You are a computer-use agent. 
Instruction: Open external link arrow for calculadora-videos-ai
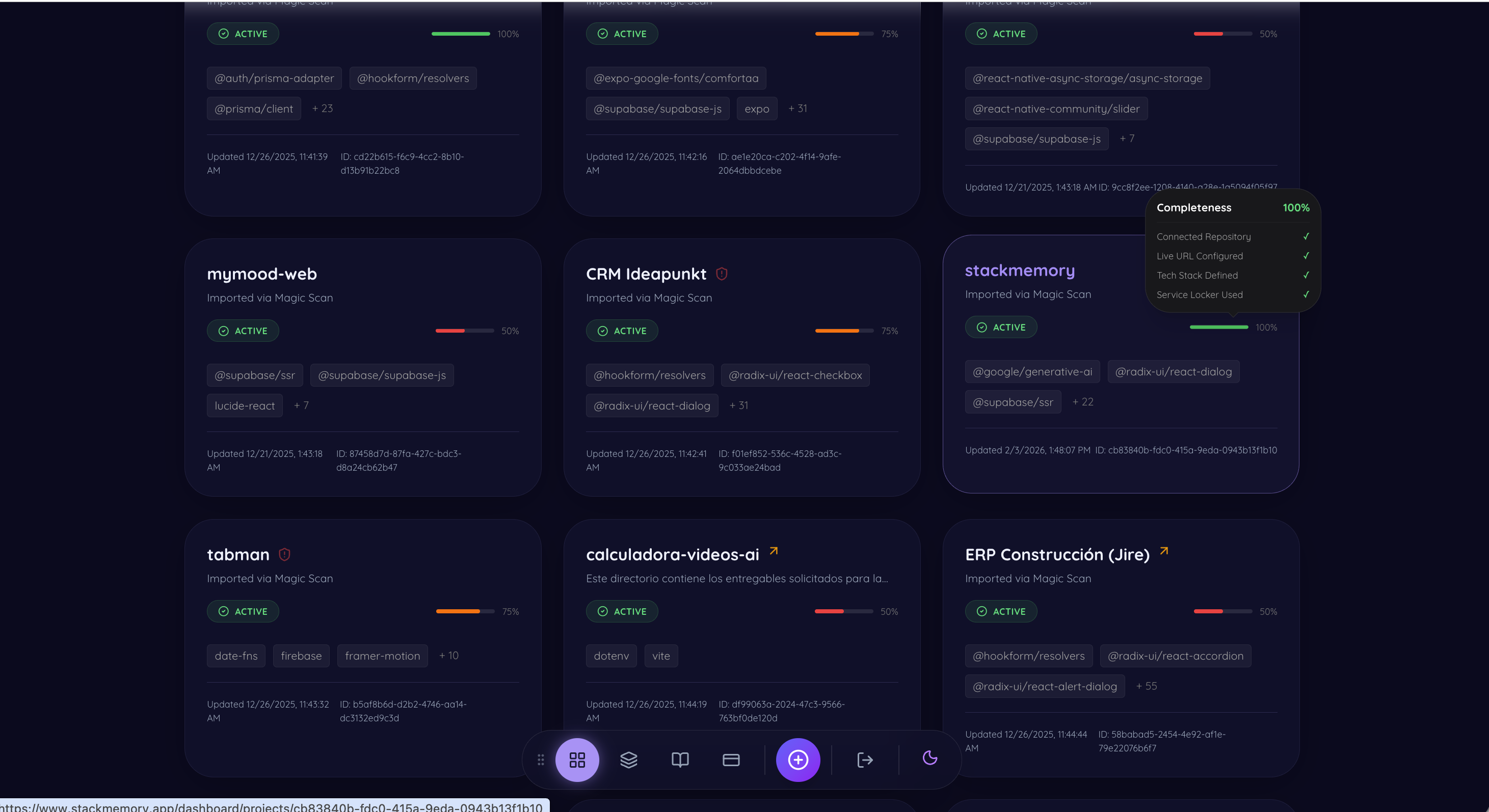pyautogui.click(x=774, y=551)
